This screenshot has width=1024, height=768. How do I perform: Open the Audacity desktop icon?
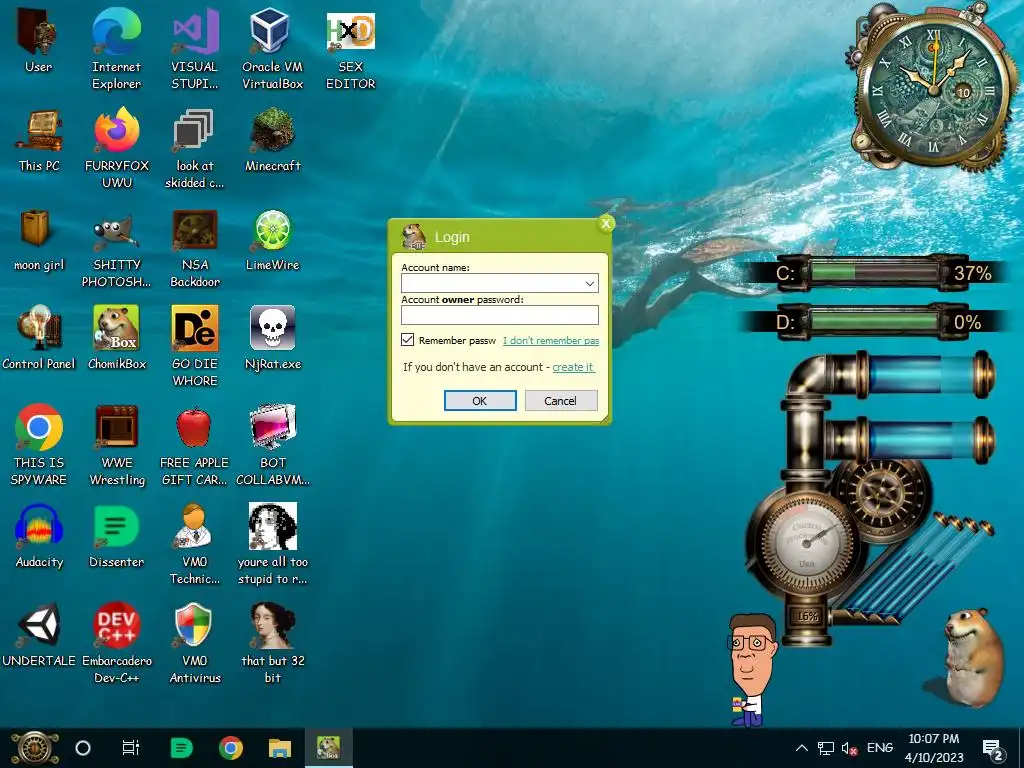pos(39,536)
